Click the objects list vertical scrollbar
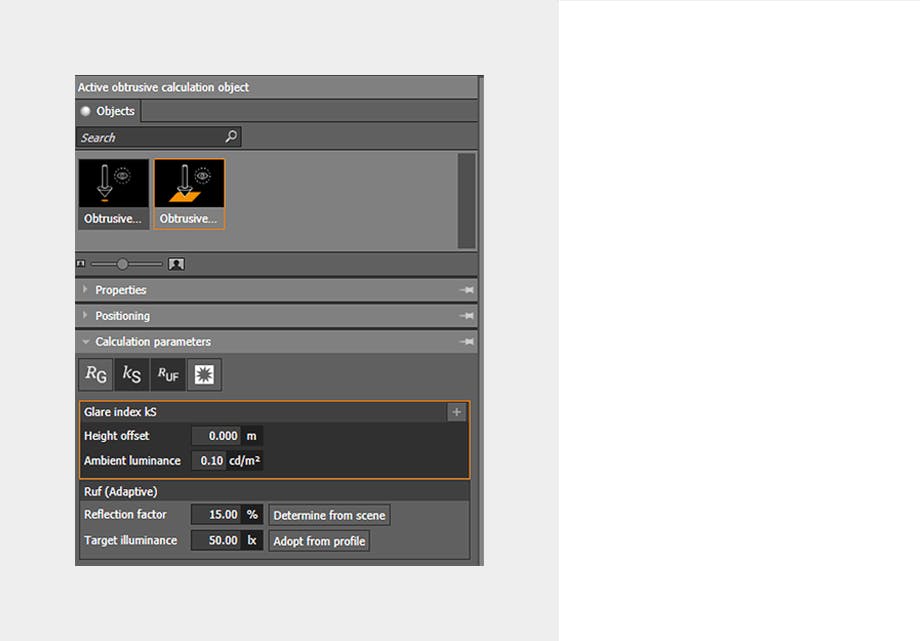This screenshot has width=920, height=641. pos(466,201)
